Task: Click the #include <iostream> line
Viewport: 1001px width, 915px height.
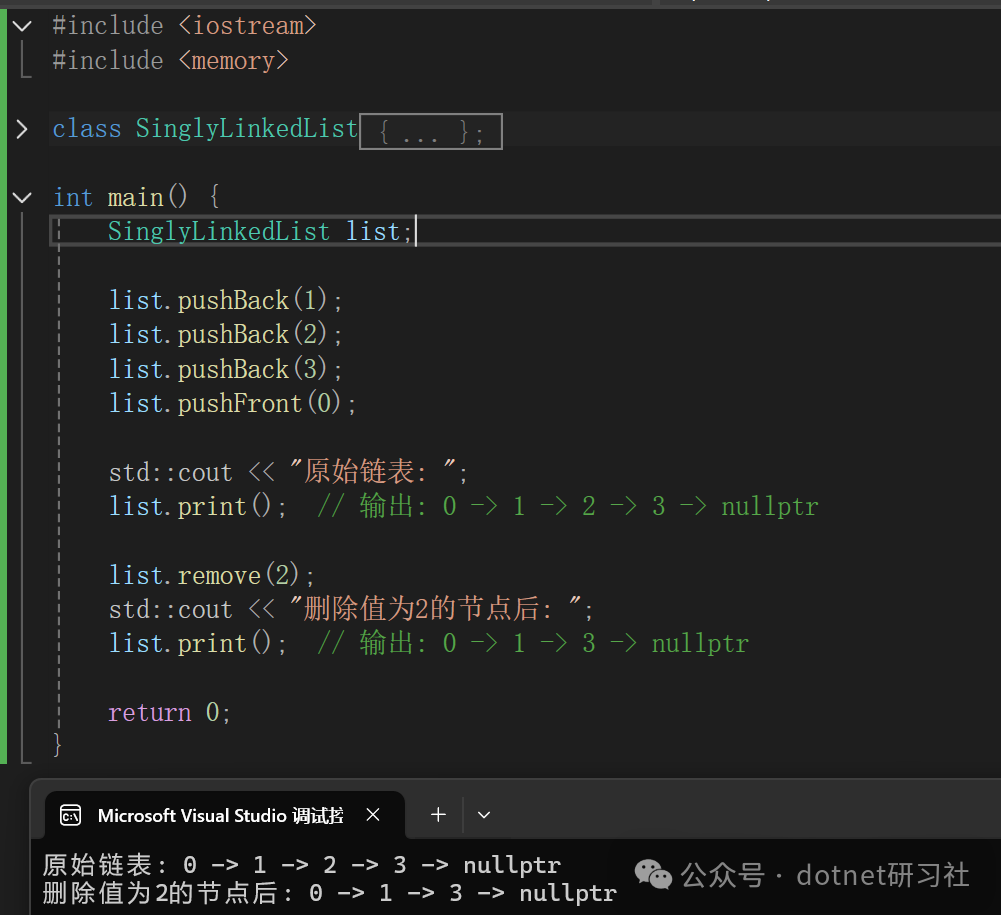Action: [x=184, y=26]
